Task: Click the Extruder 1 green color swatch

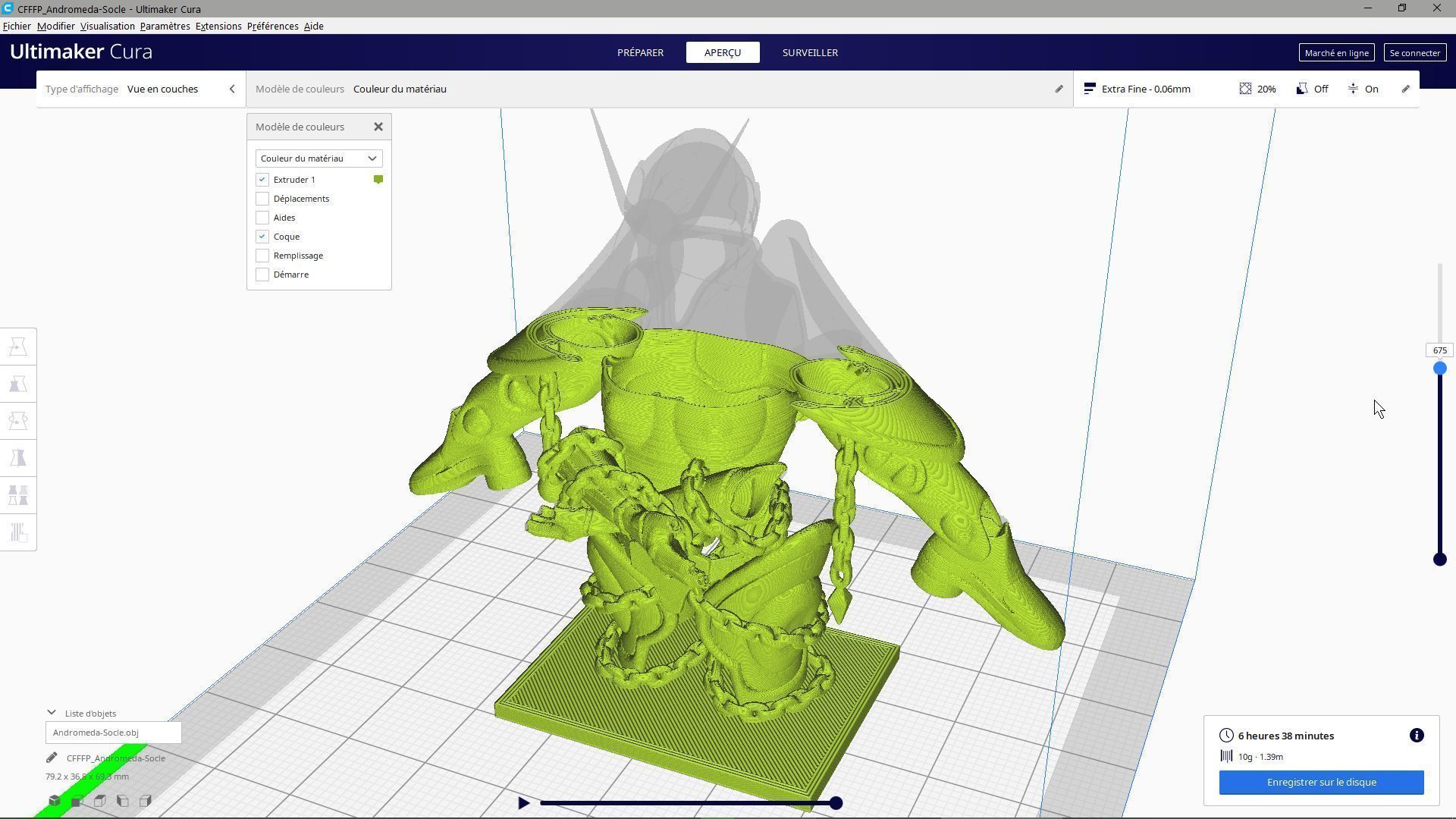Action: coord(378,180)
